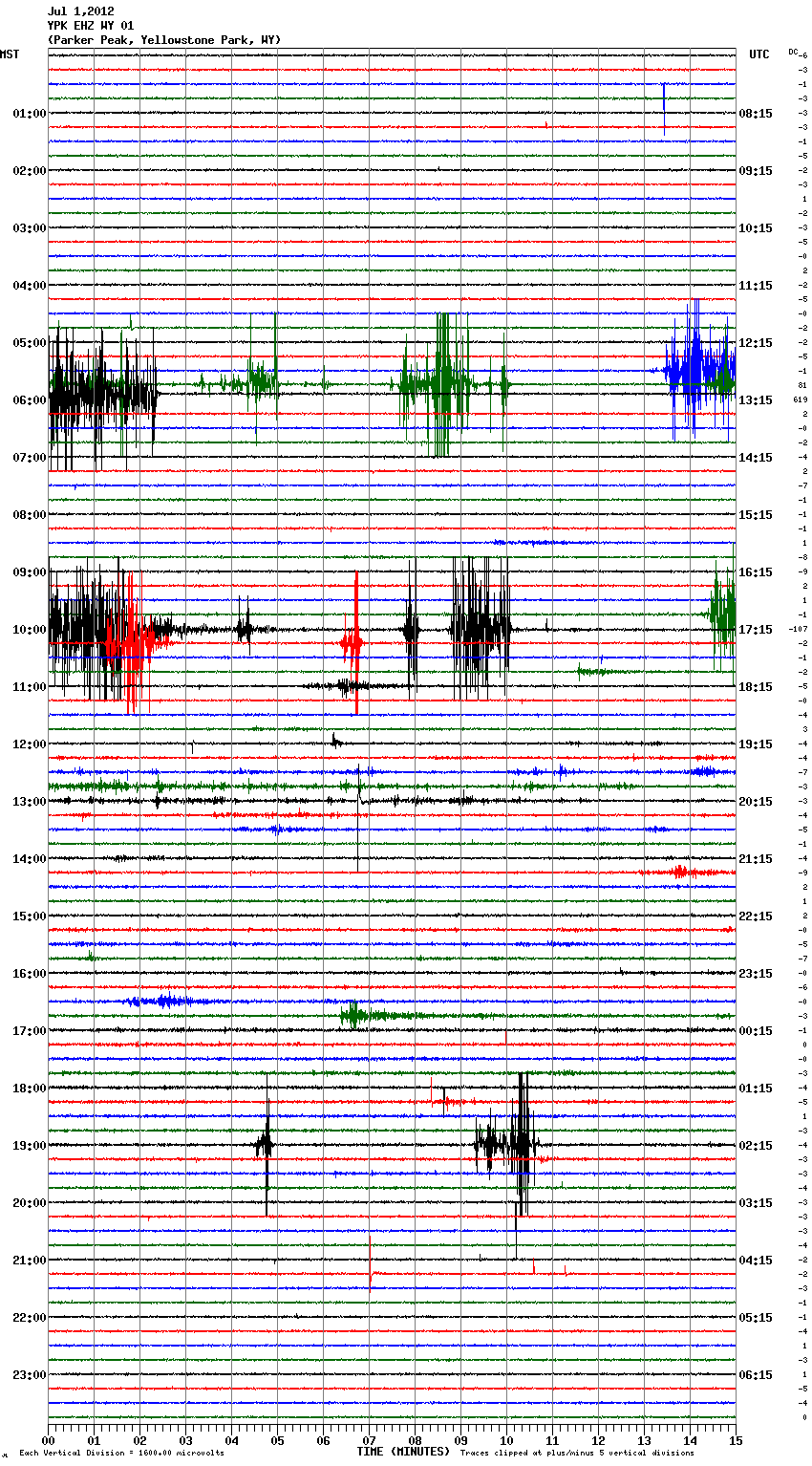This screenshot has width=812, height=1466.
Task: Select the 01:00 MST time label
Action: pos(29,114)
